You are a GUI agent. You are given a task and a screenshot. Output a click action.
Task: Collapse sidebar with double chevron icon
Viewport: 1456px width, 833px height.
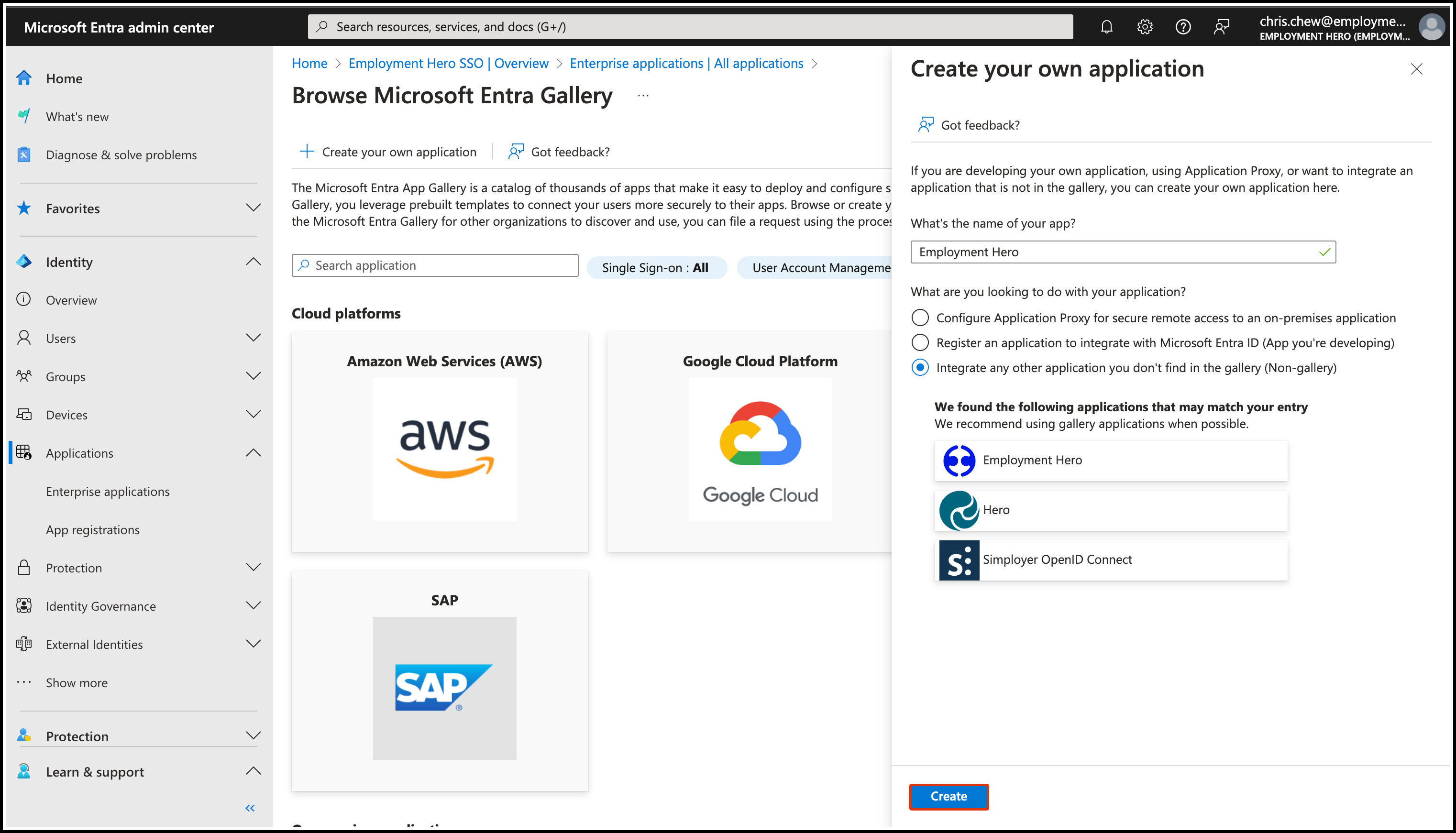[250, 808]
